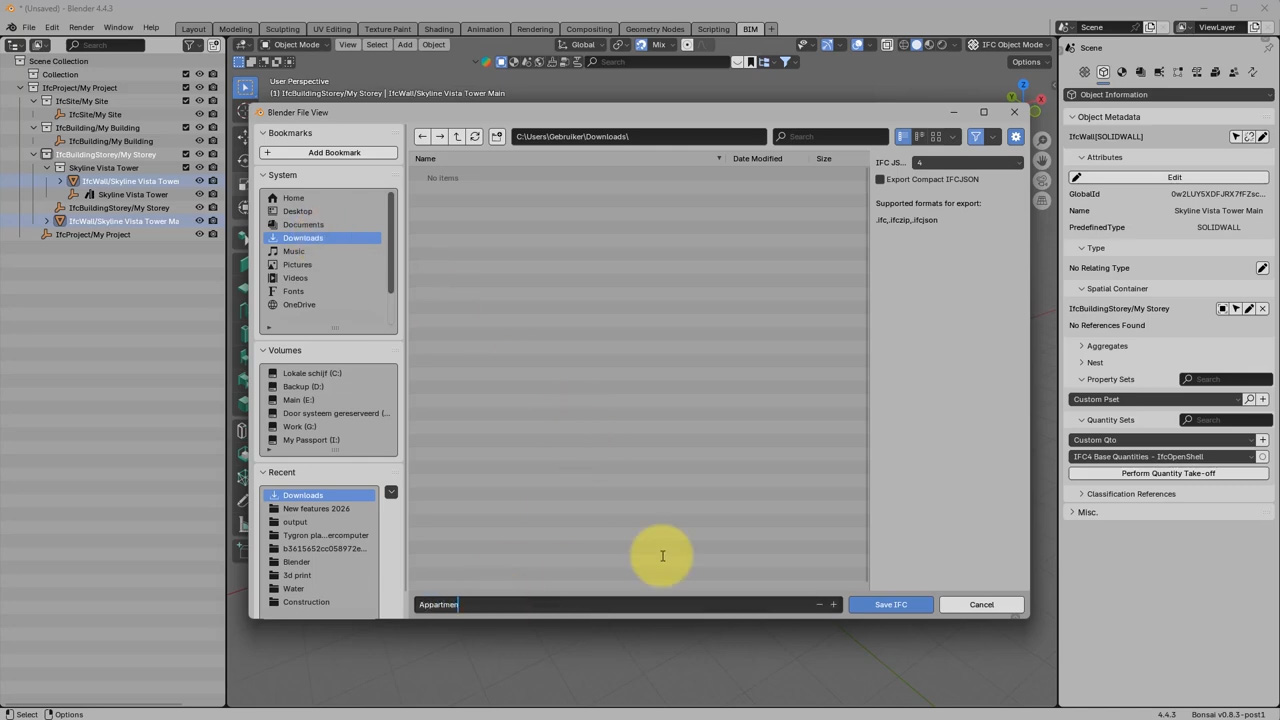Viewport: 1280px width, 720px height.
Task: Click the refresh file list icon
Action: (x=475, y=137)
